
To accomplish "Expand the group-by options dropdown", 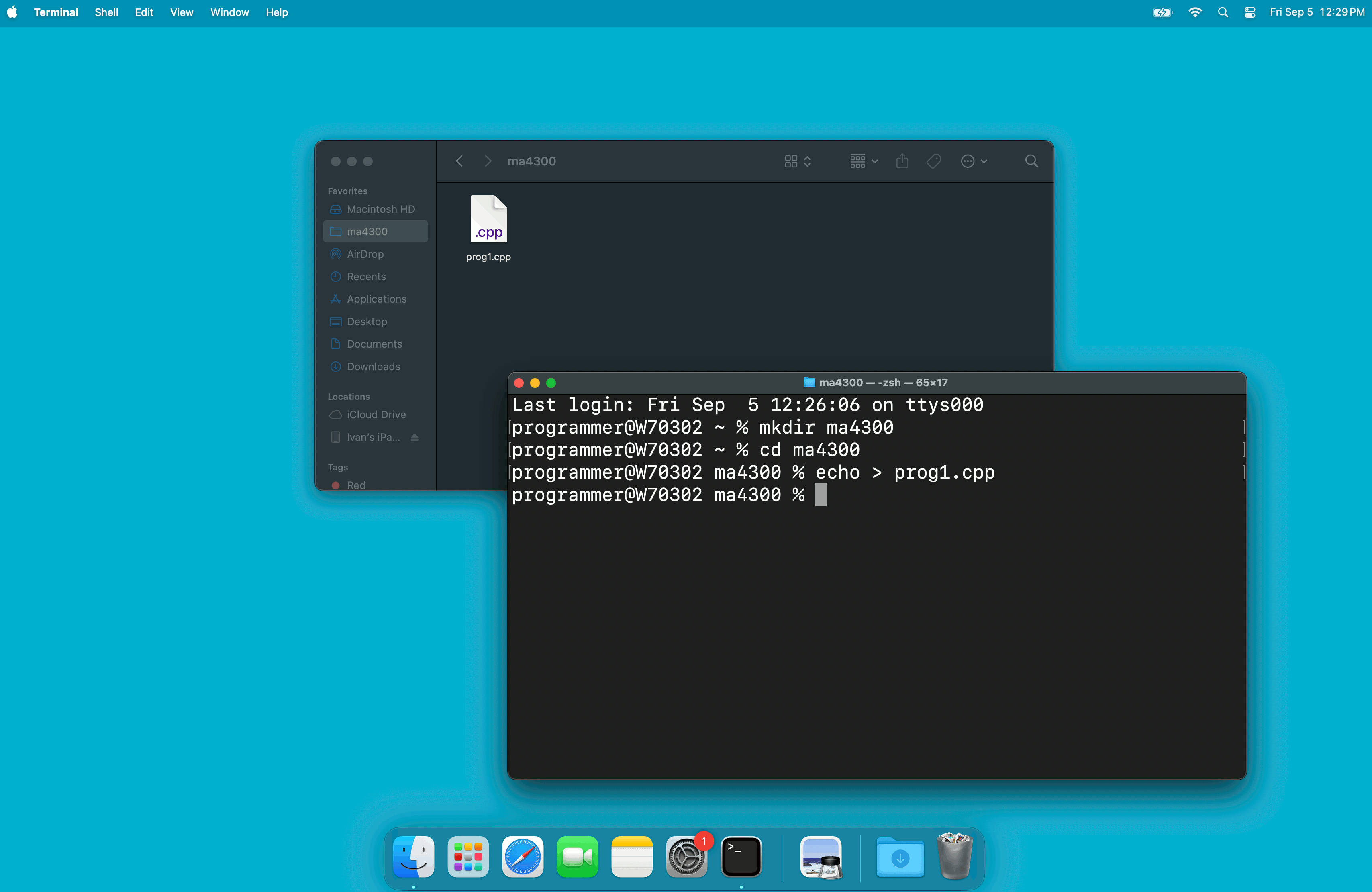I will [x=864, y=161].
